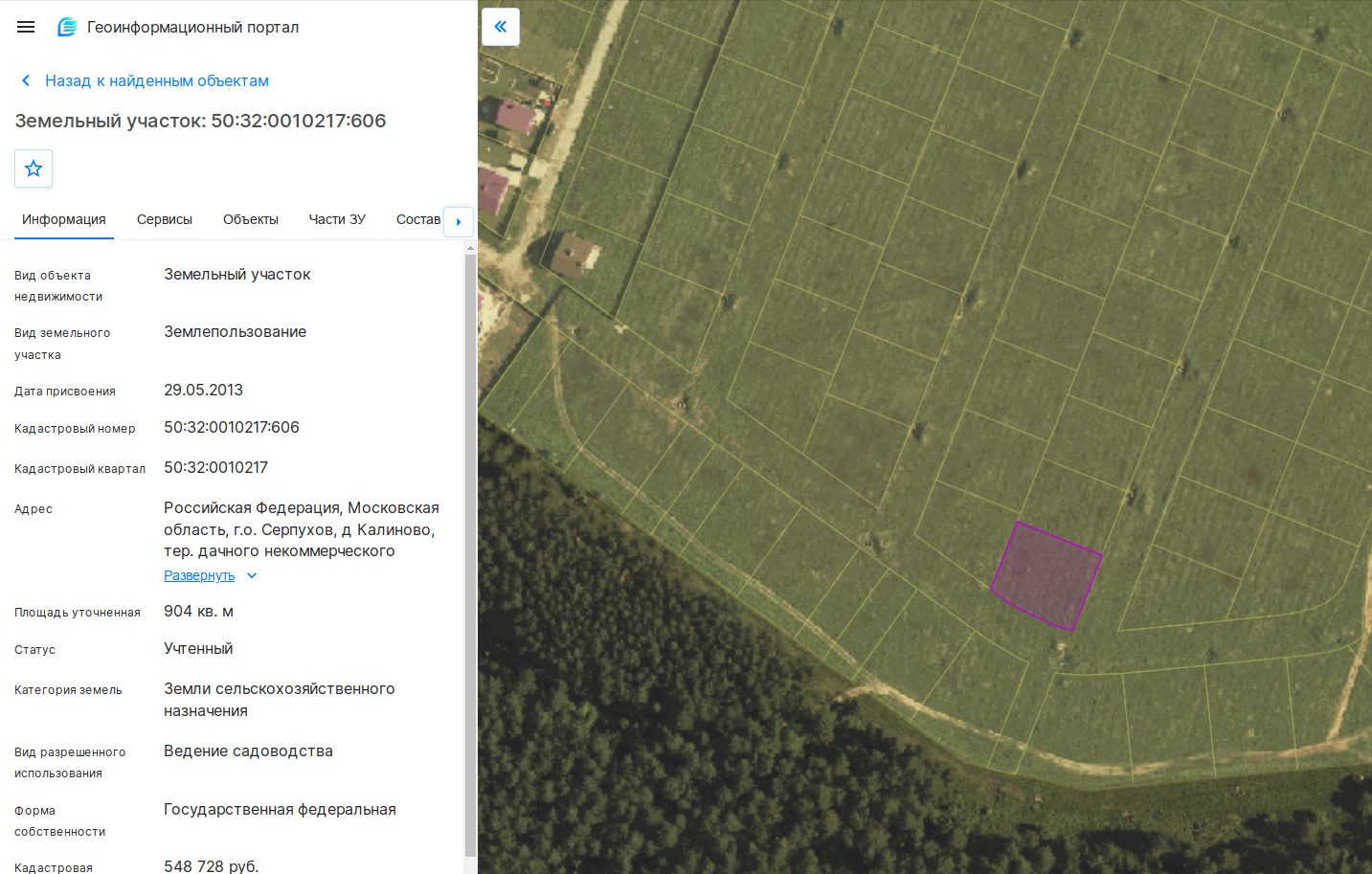Collapse the side panel with the double-chevron button
1372x874 pixels.
501,27
